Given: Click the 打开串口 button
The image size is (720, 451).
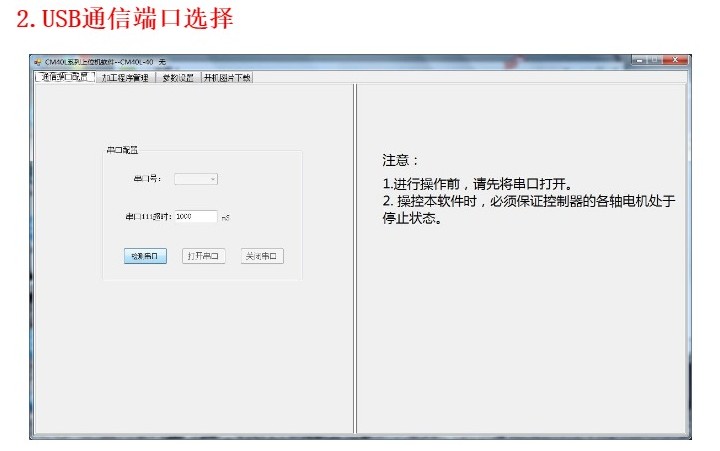Looking at the screenshot, I should [203, 256].
